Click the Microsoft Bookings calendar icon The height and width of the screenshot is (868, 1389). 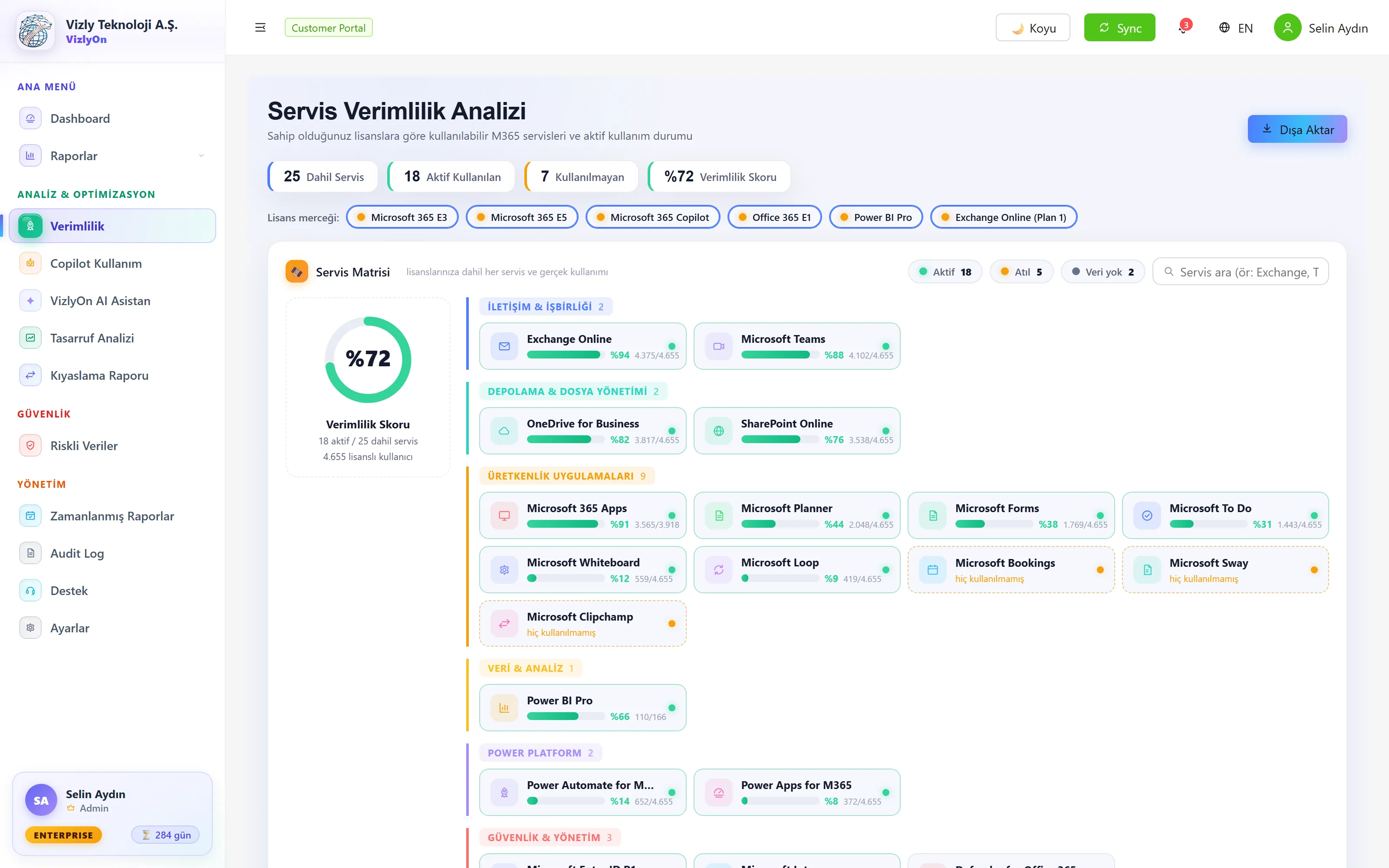pos(933,569)
